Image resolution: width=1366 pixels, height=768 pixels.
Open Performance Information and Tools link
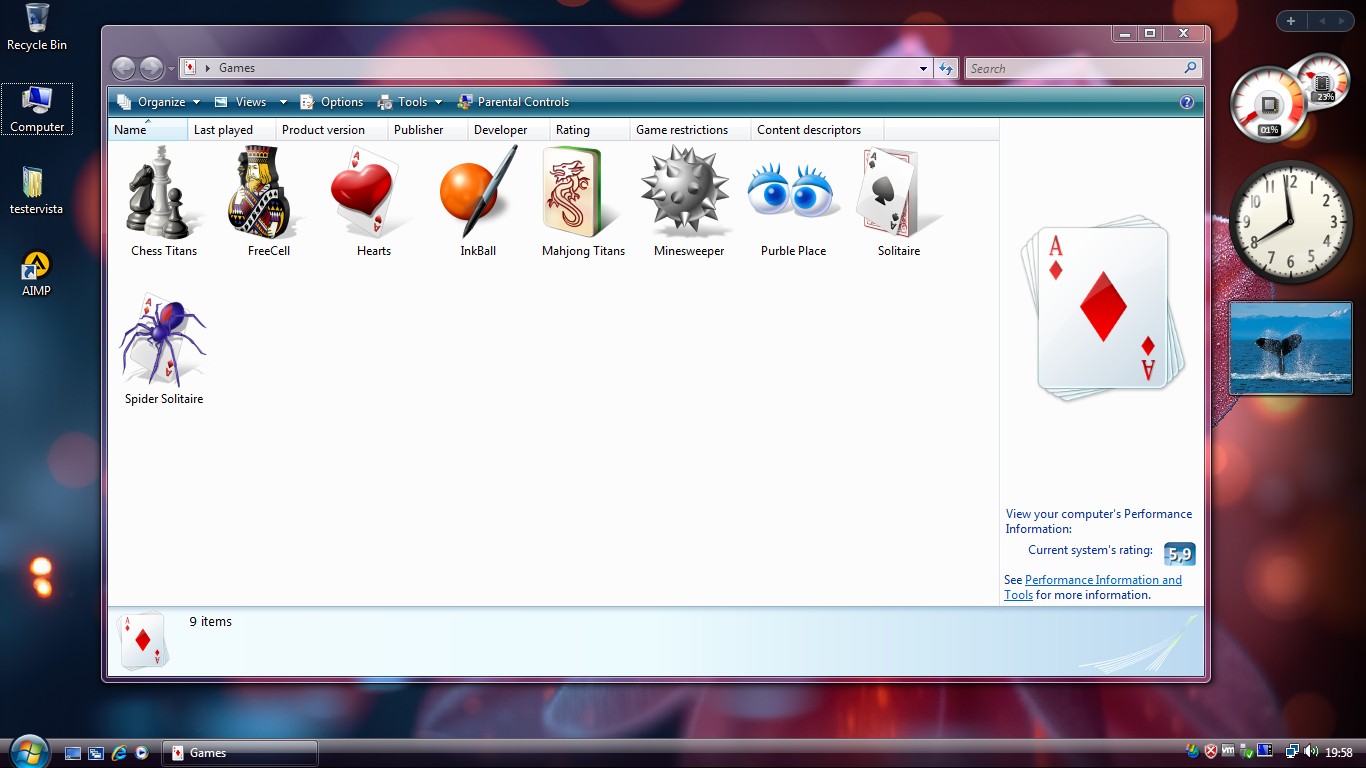pos(1103,580)
